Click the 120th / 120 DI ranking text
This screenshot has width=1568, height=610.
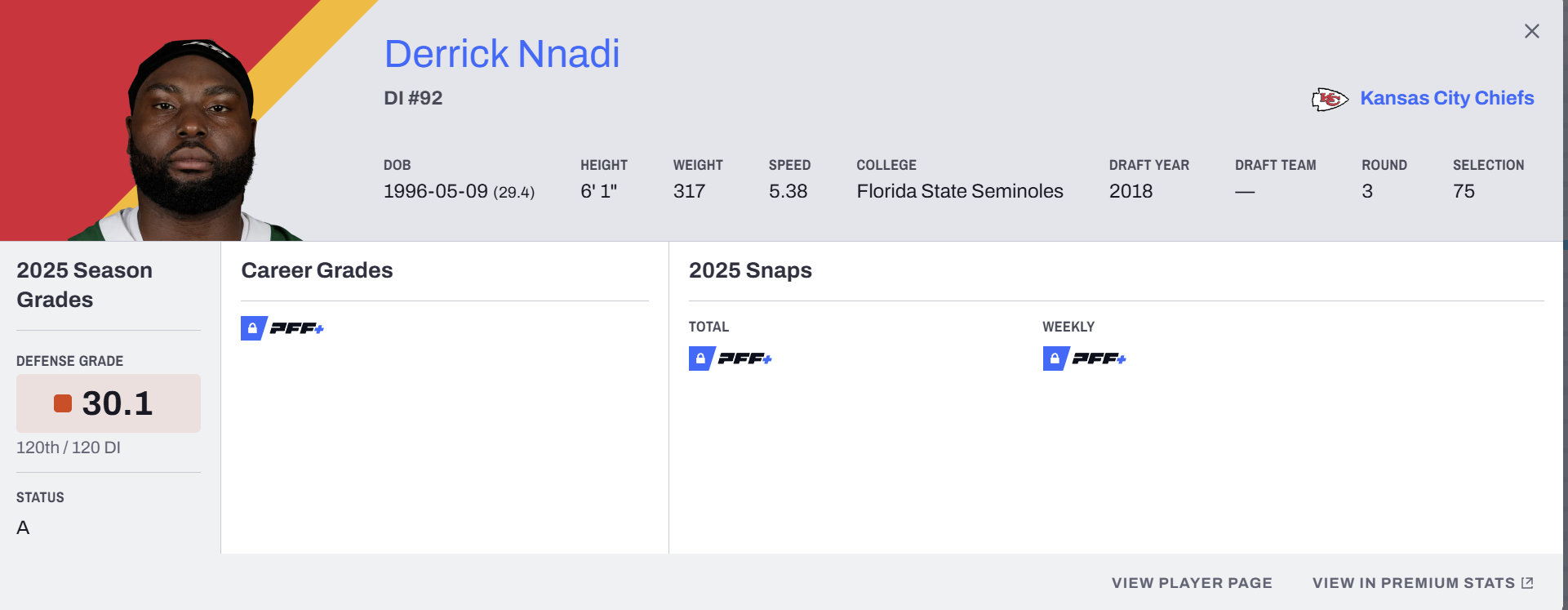coord(69,447)
